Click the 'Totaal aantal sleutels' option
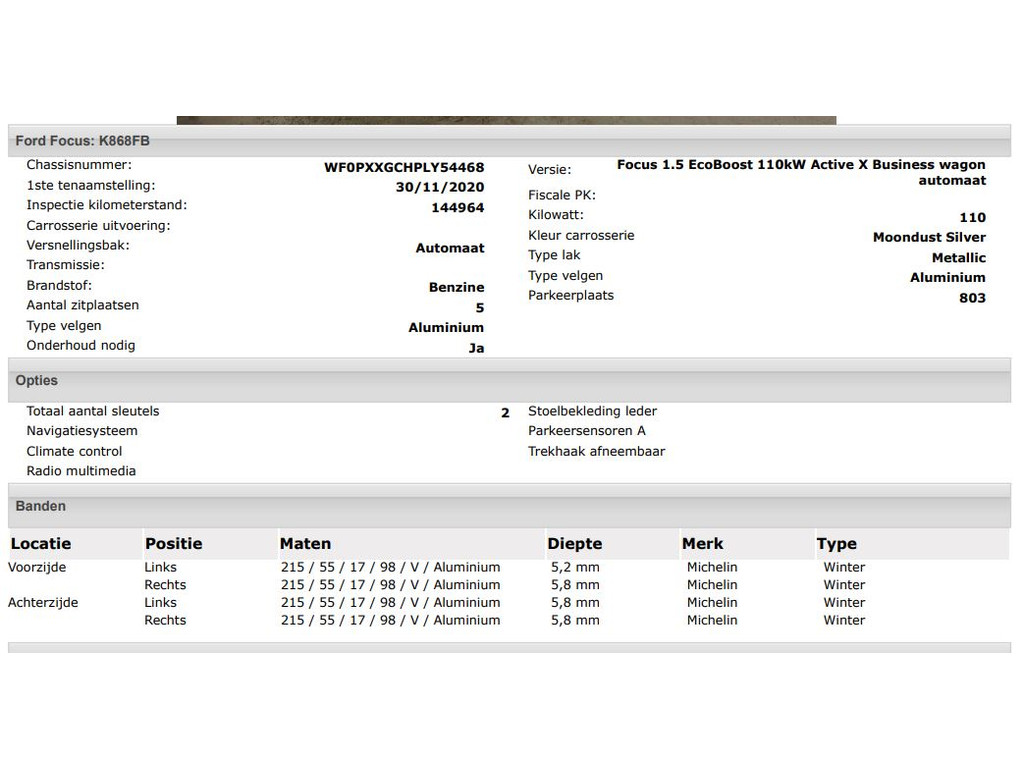 point(93,411)
